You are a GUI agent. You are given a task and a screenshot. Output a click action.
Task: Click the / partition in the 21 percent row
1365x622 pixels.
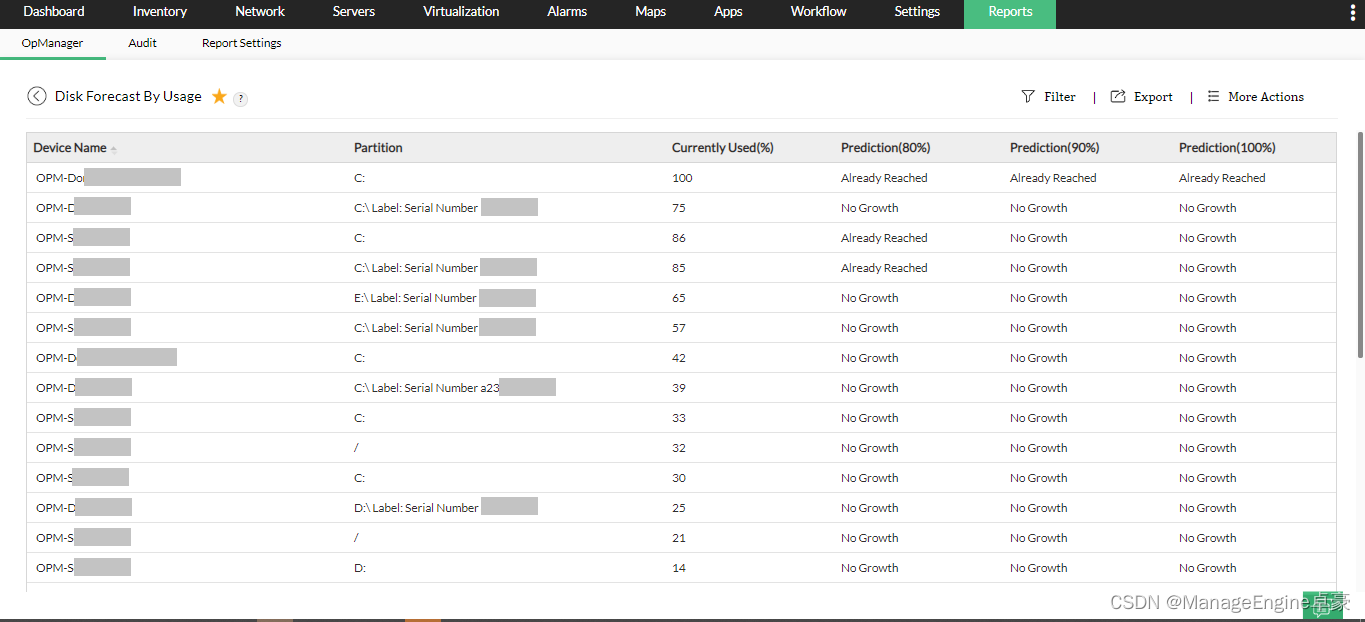356,538
